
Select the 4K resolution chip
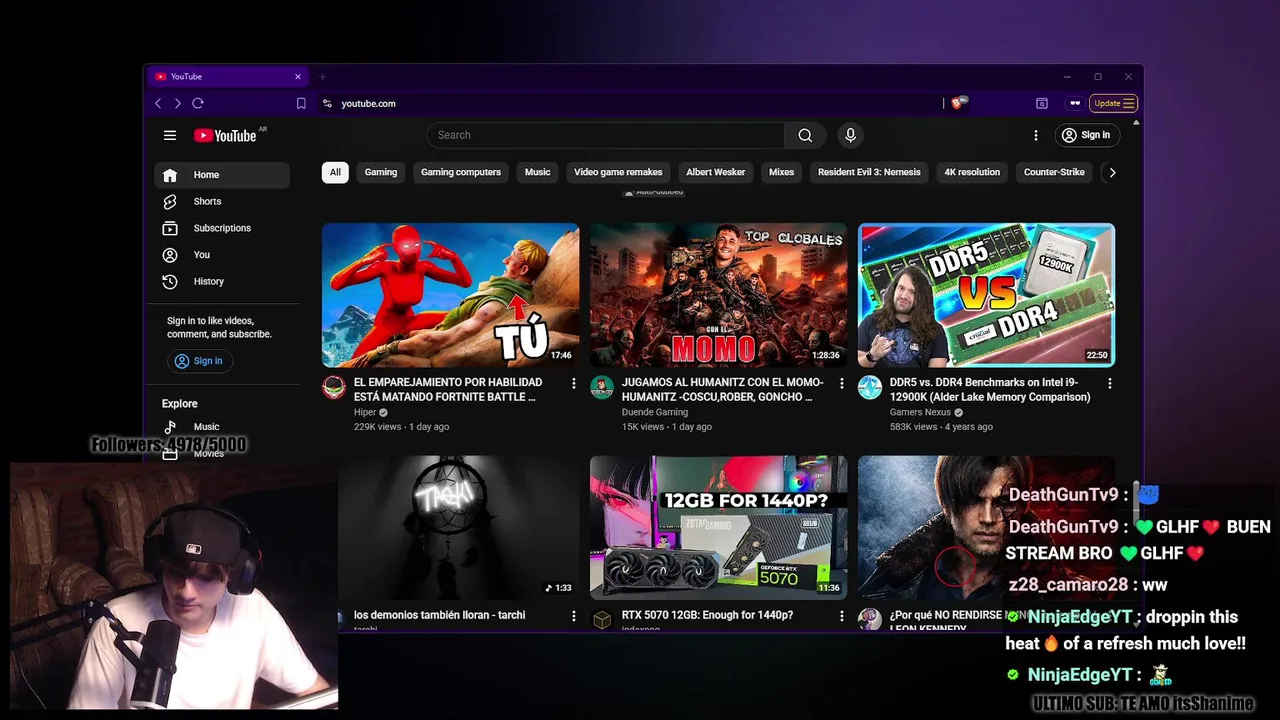pos(972,172)
